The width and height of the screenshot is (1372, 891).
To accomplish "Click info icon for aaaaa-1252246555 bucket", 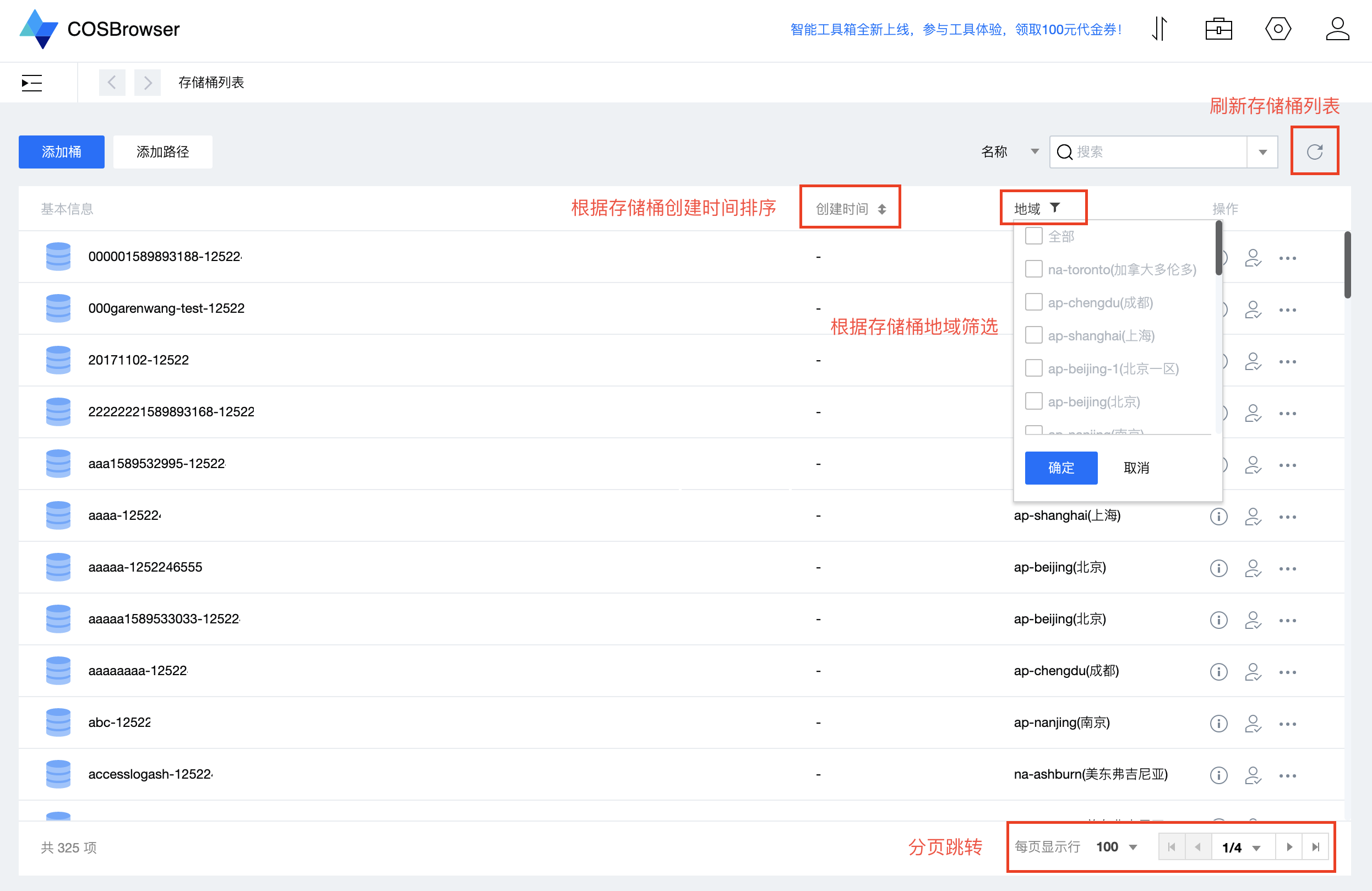I will (1218, 568).
